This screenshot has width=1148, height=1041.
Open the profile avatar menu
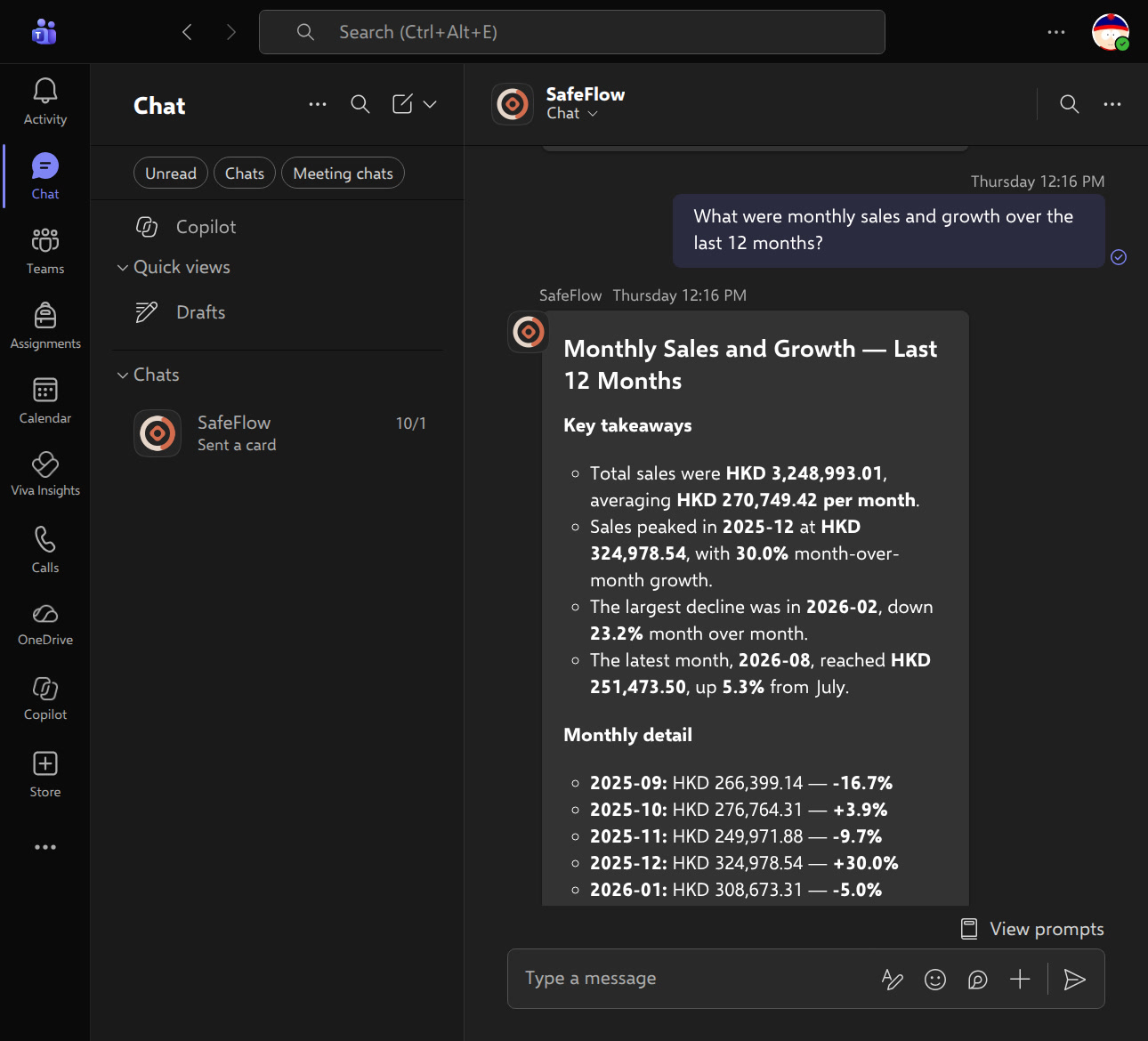point(1111,32)
